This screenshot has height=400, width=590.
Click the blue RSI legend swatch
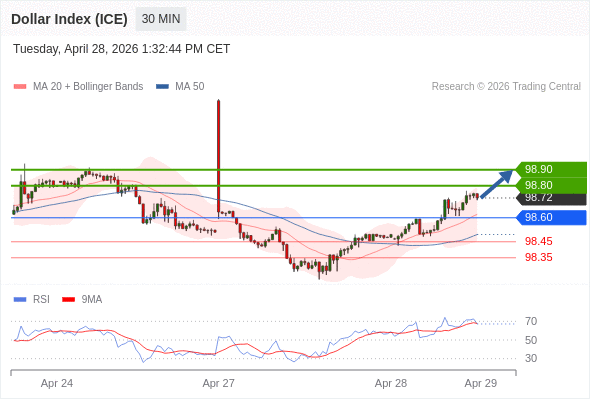tap(20, 300)
